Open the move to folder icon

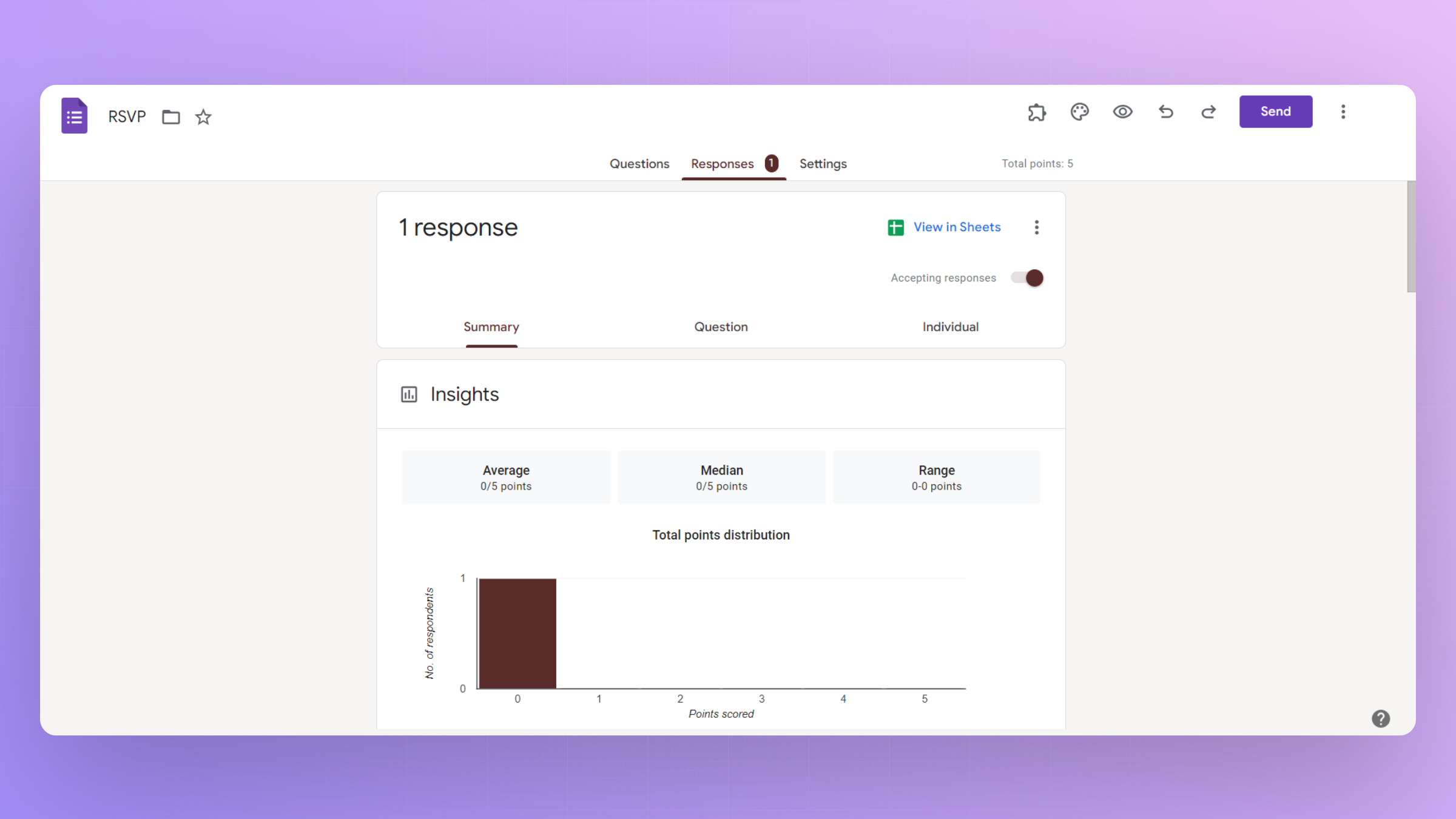tap(171, 116)
